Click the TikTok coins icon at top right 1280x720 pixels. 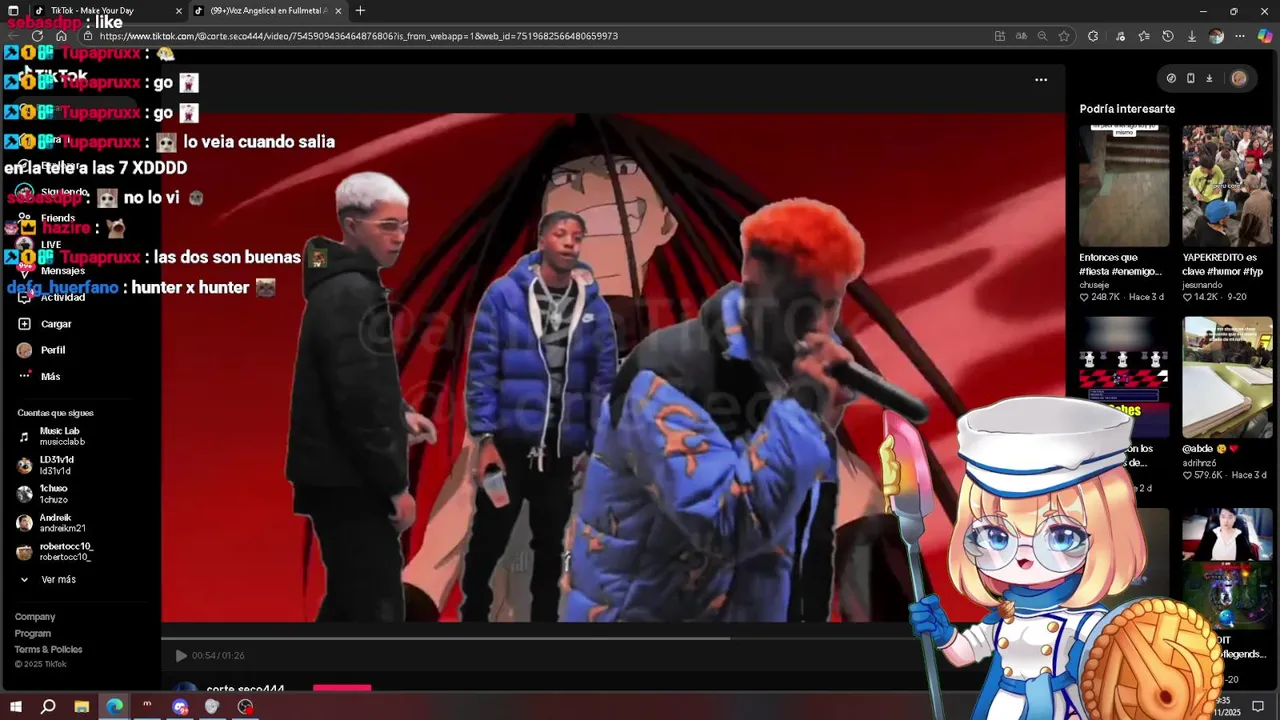click(1171, 78)
